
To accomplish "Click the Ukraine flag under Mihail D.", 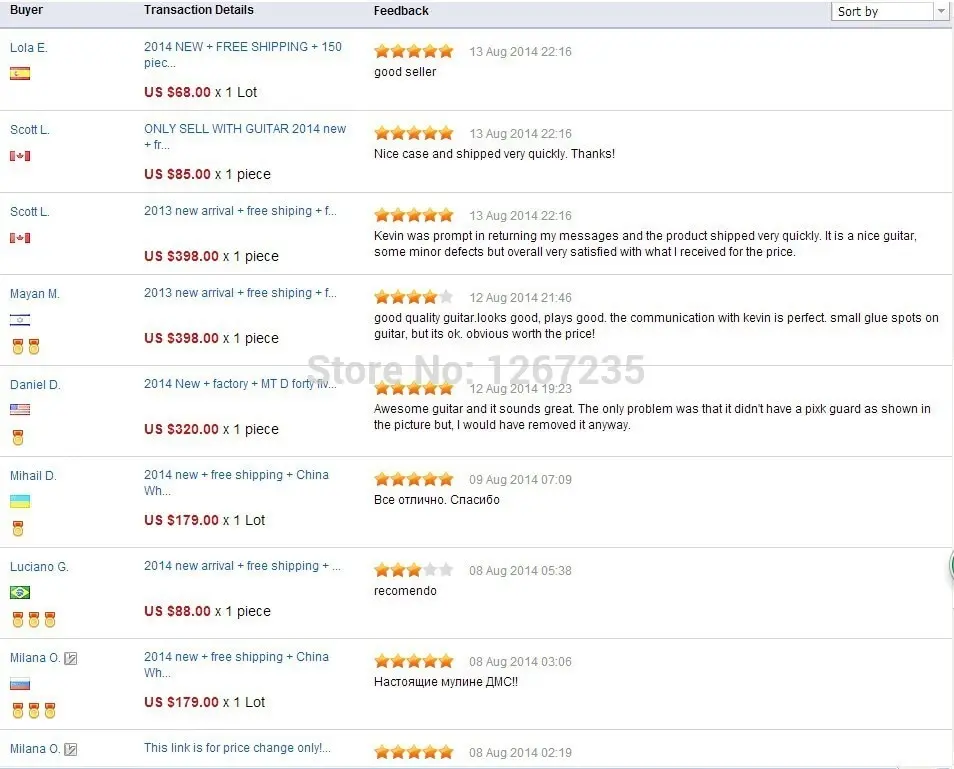I will click(20, 501).
